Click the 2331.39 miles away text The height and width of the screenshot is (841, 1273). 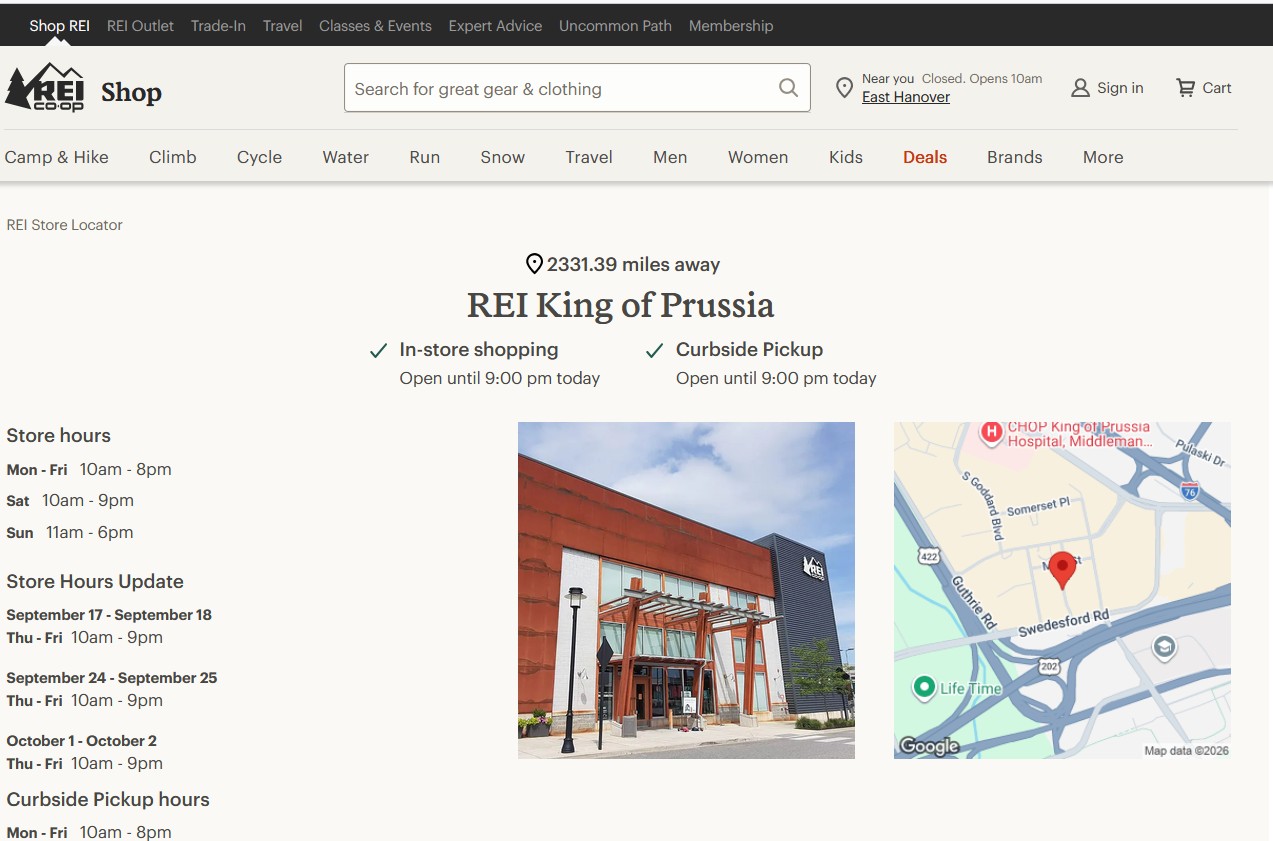[633, 265]
